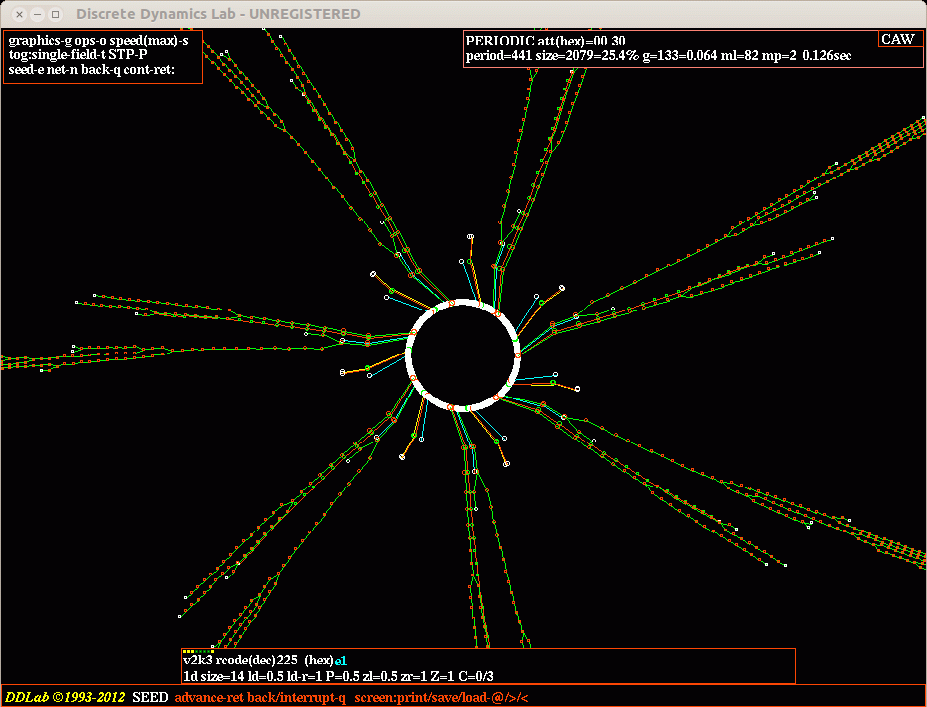Maximize the Discrete Dynamics Lab window
The height and width of the screenshot is (707, 927).
point(56,14)
